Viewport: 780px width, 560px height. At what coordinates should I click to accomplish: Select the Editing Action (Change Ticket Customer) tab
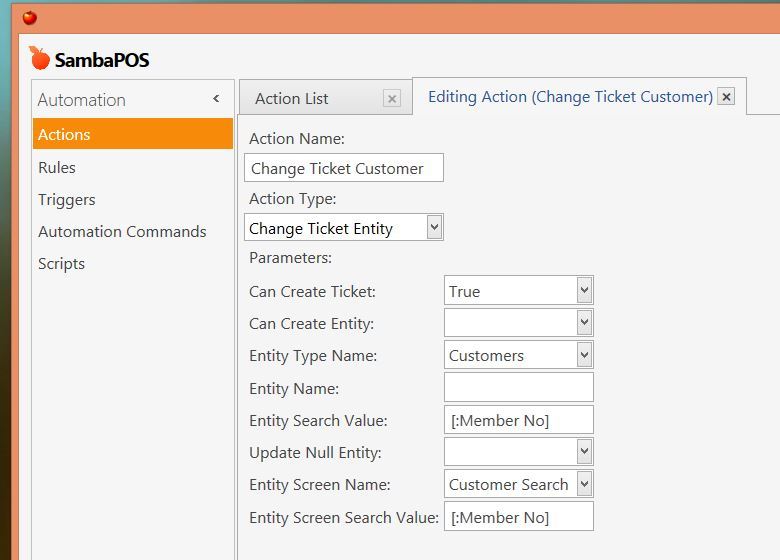[571, 96]
